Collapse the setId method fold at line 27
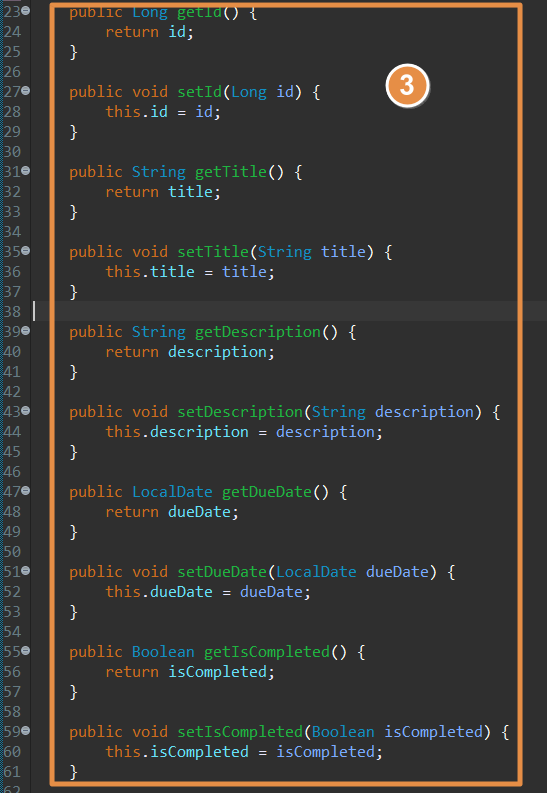The image size is (547, 793). [x=25, y=91]
